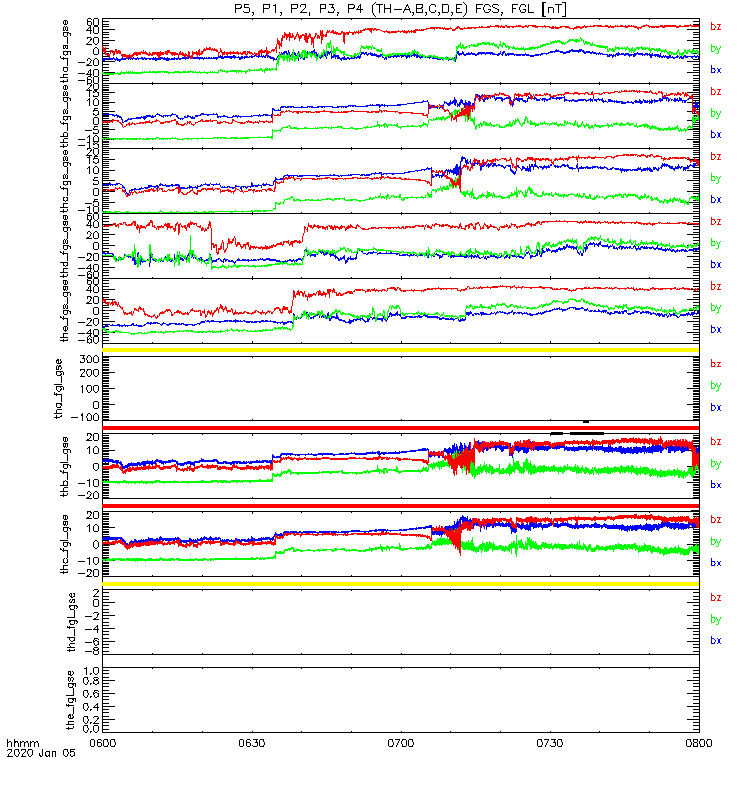Image resolution: width=750 pixels, height=800 pixels.
Task: Click the 'thd_fgl_gse' panel axis label
Action: [x=71, y=622]
